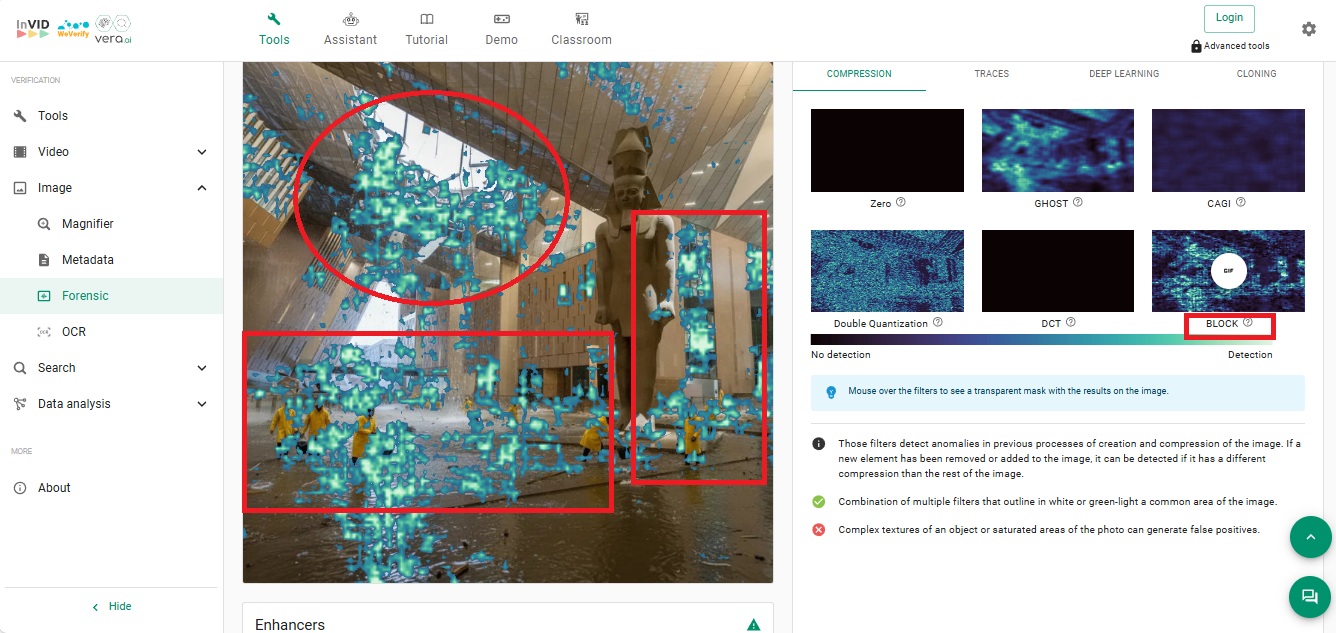This screenshot has height=633, width=1336.
Task: Click the help icon beside GHOST
Action: click(x=1077, y=202)
